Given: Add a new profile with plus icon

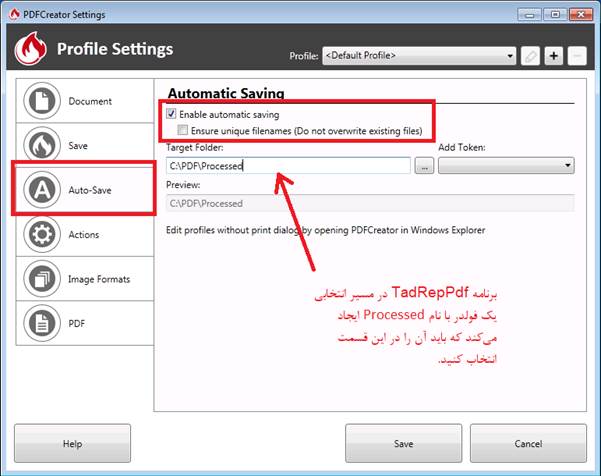Looking at the screenshot, I should (554, 56).
